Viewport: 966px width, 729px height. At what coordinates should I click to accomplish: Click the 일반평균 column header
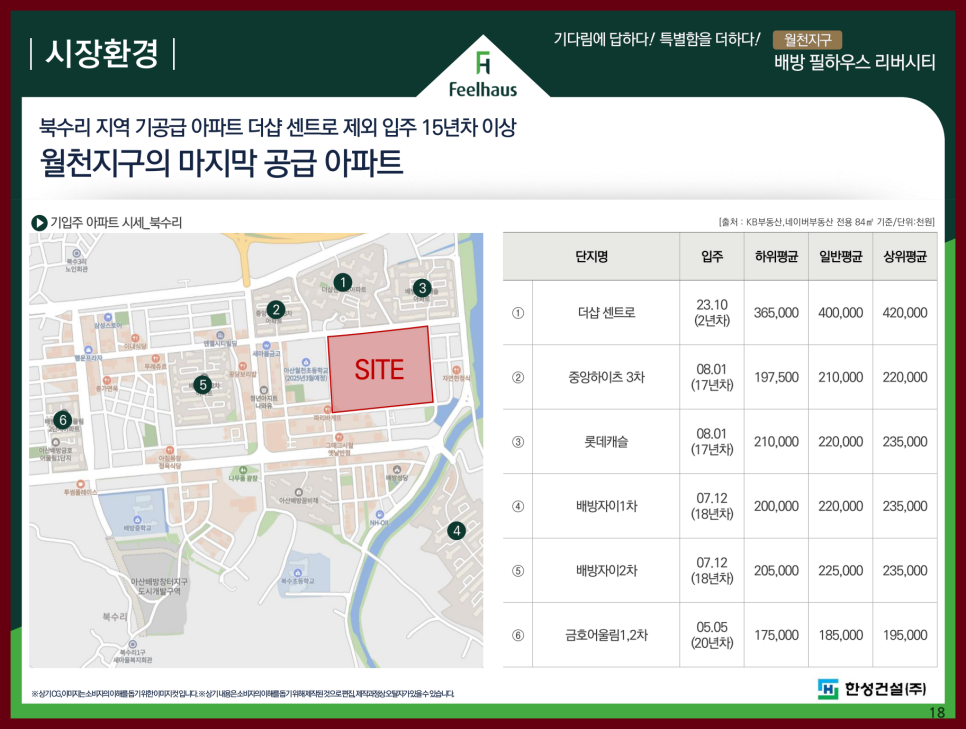pyautogui.click(x=840, y=256)
